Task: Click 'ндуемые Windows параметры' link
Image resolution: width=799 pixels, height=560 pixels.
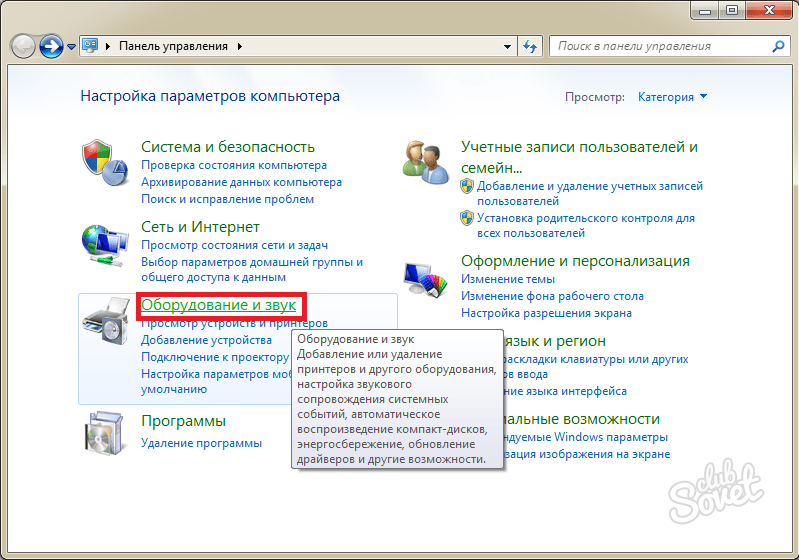Action: [585, 437]
